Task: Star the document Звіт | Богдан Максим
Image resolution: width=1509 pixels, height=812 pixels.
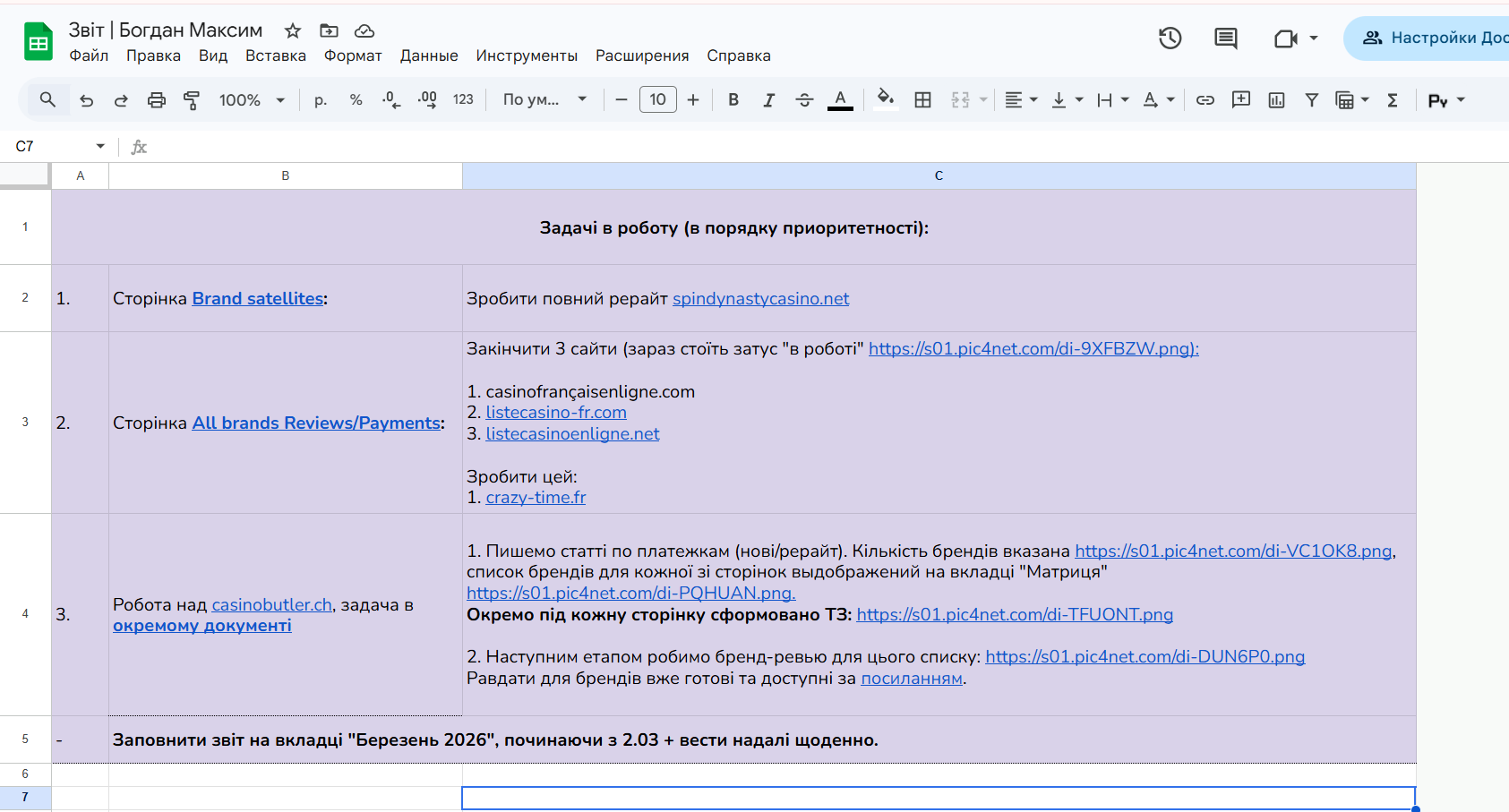Action: pyautogui.click(x=293, y=31)
